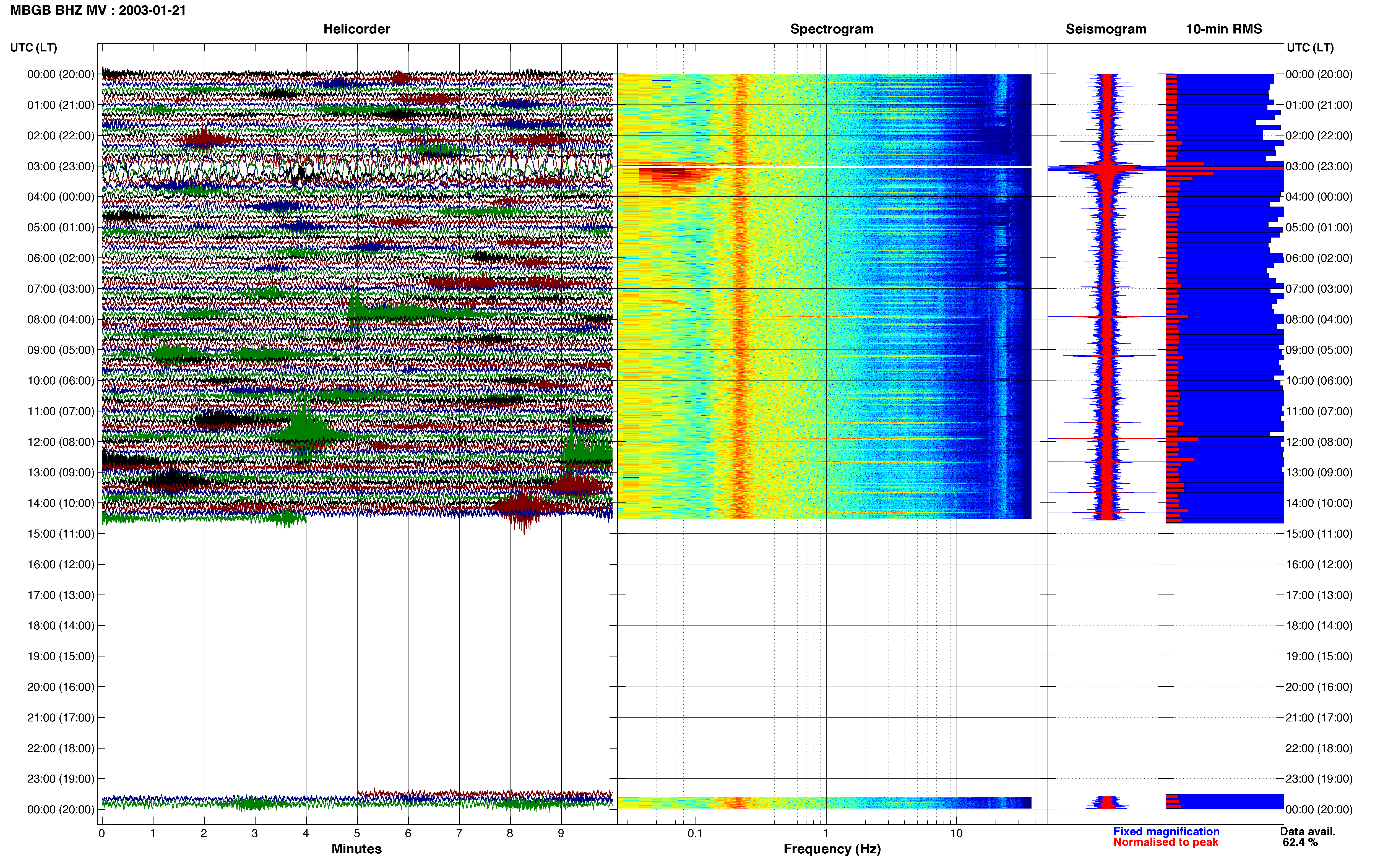The width and height of the screenshot is (1388, 868).
Task: Click the 'Minutes' x-axis label
Action: point(356,848)
